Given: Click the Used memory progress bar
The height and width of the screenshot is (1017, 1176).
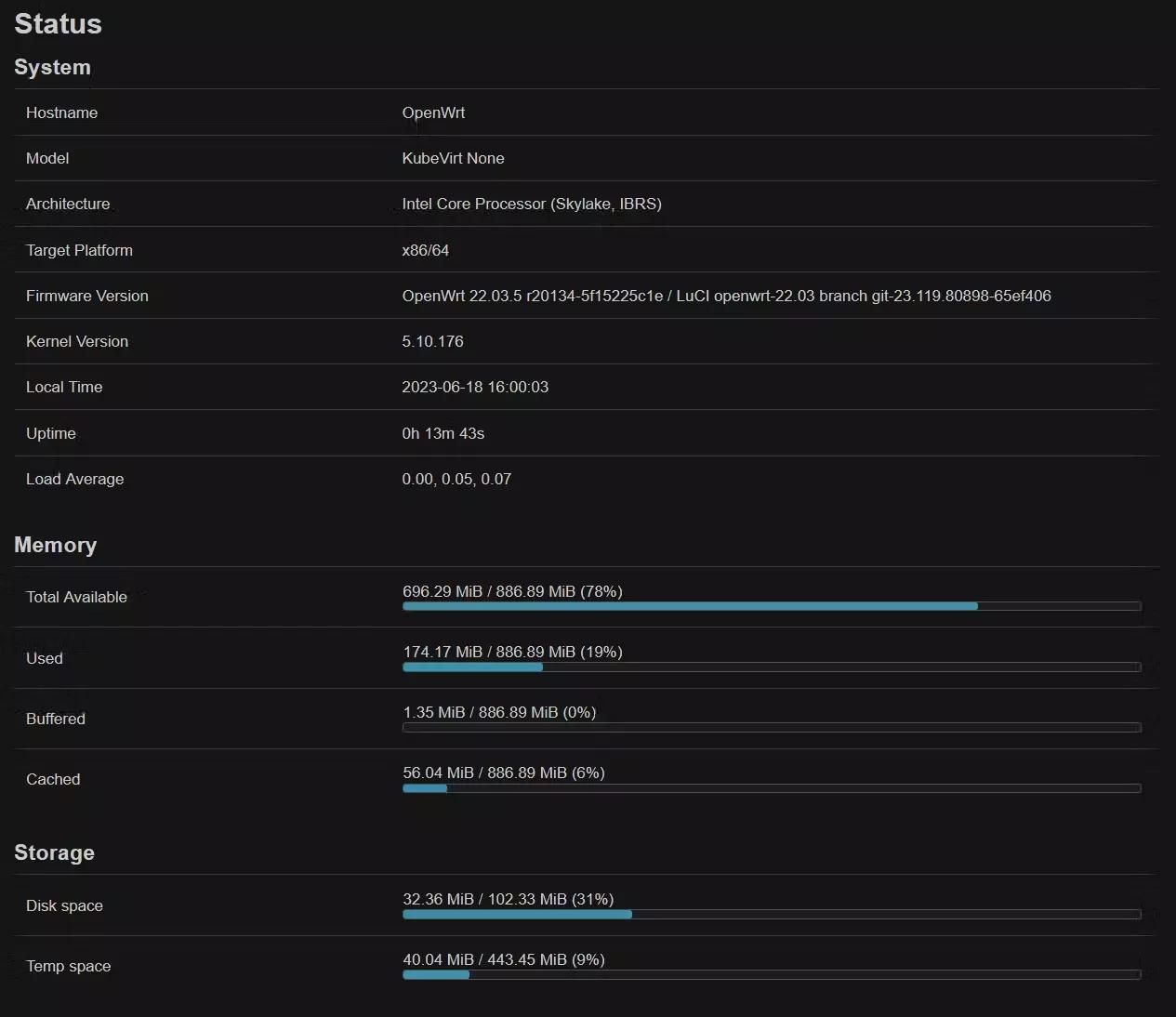Looking at the screenshot, I should point(772,667).
